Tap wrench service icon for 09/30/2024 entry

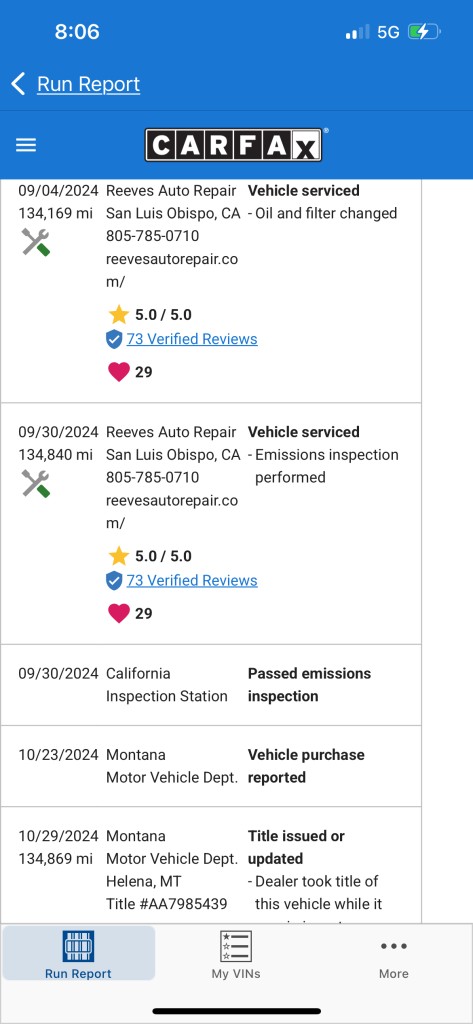(x=36, y=483)
